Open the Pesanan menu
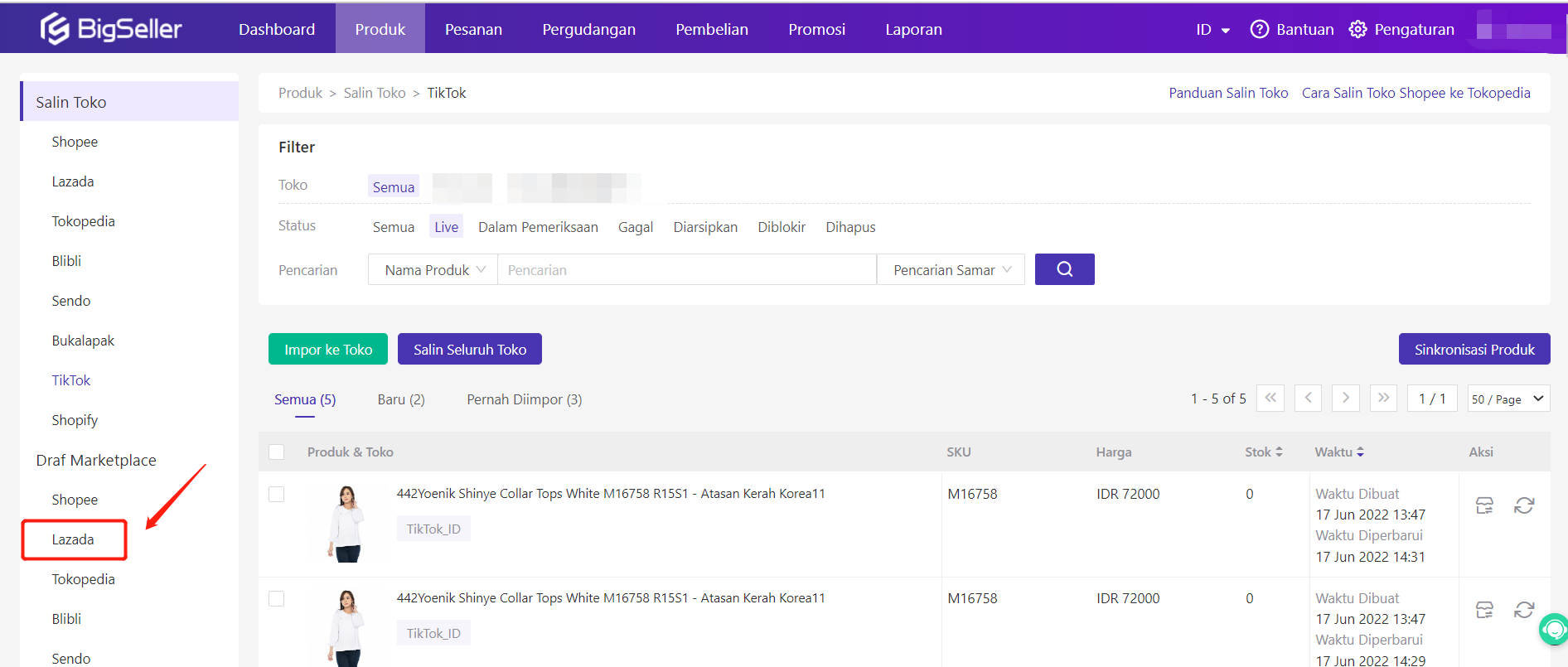Viewport: 1568px width, 667px height. (473, 29)
